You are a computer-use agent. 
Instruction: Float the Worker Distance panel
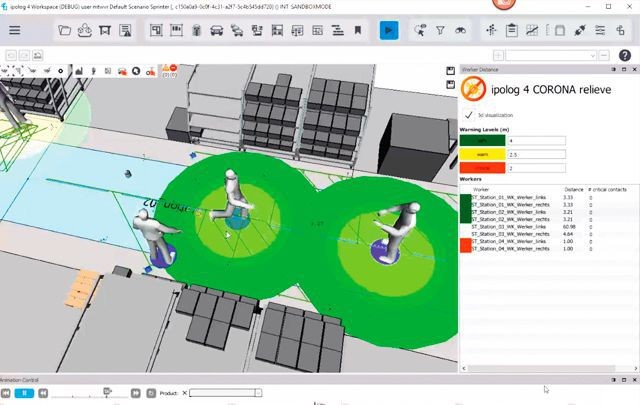(x=624, y=69)
